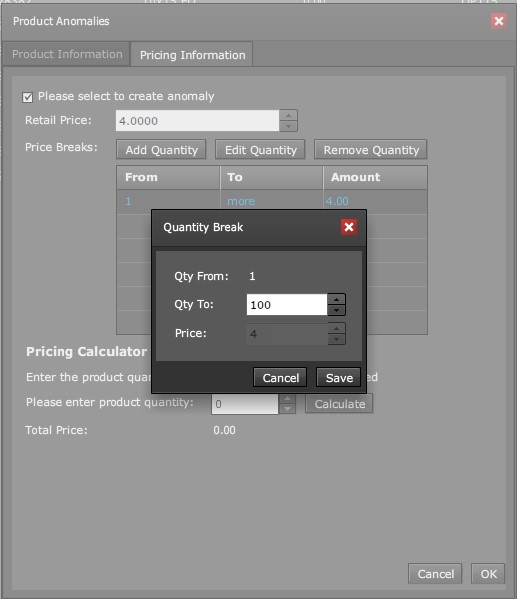
Task: Click the Amount column header
Action: tap(375, 178)
